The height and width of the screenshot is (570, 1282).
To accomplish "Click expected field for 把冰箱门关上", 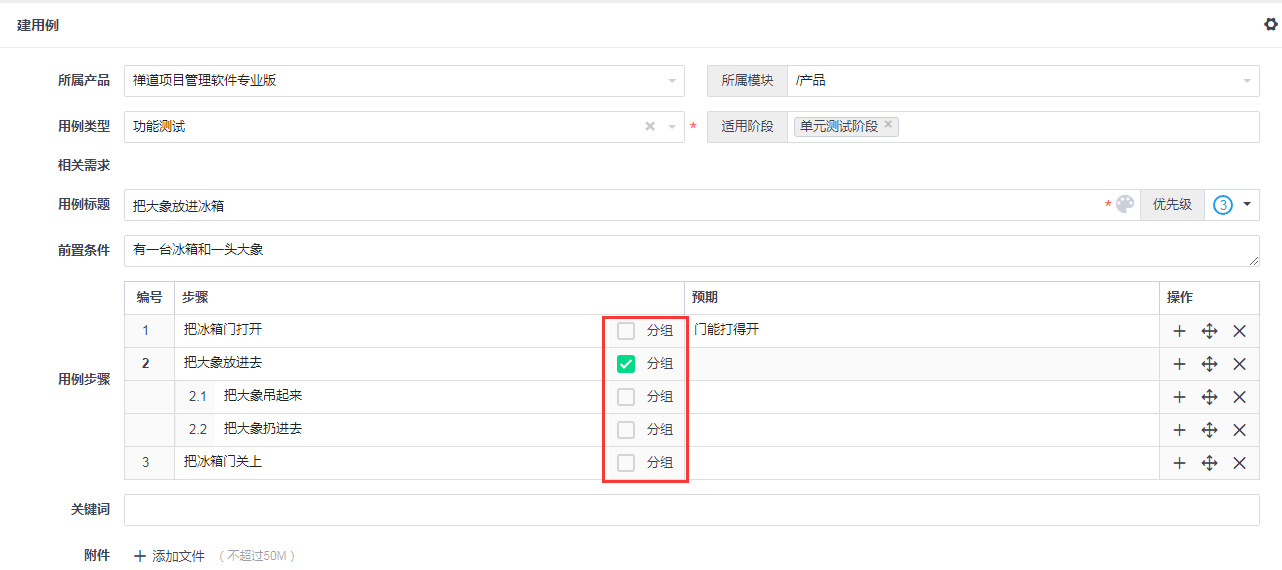I will point(922,463).
